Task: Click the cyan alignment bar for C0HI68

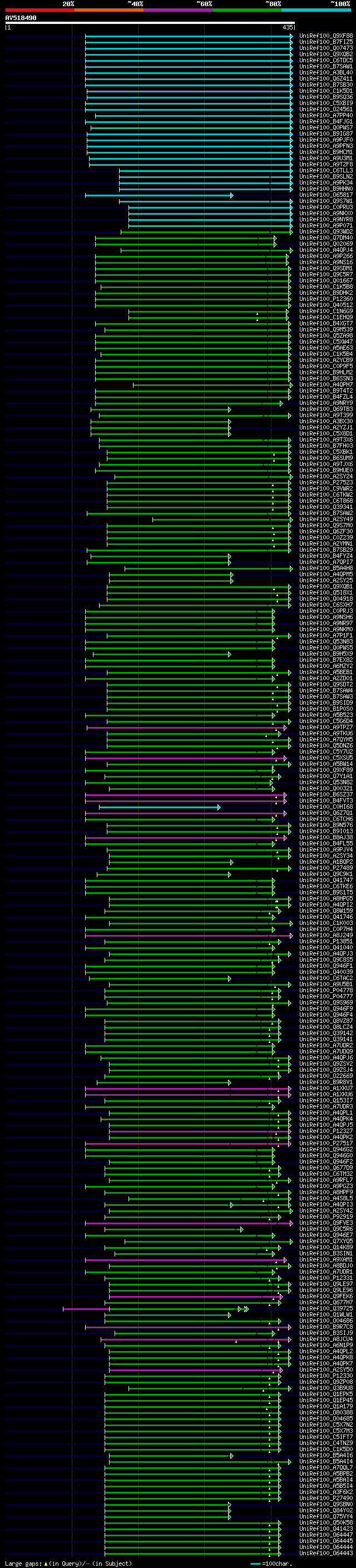Action: [x=160, y=807]
